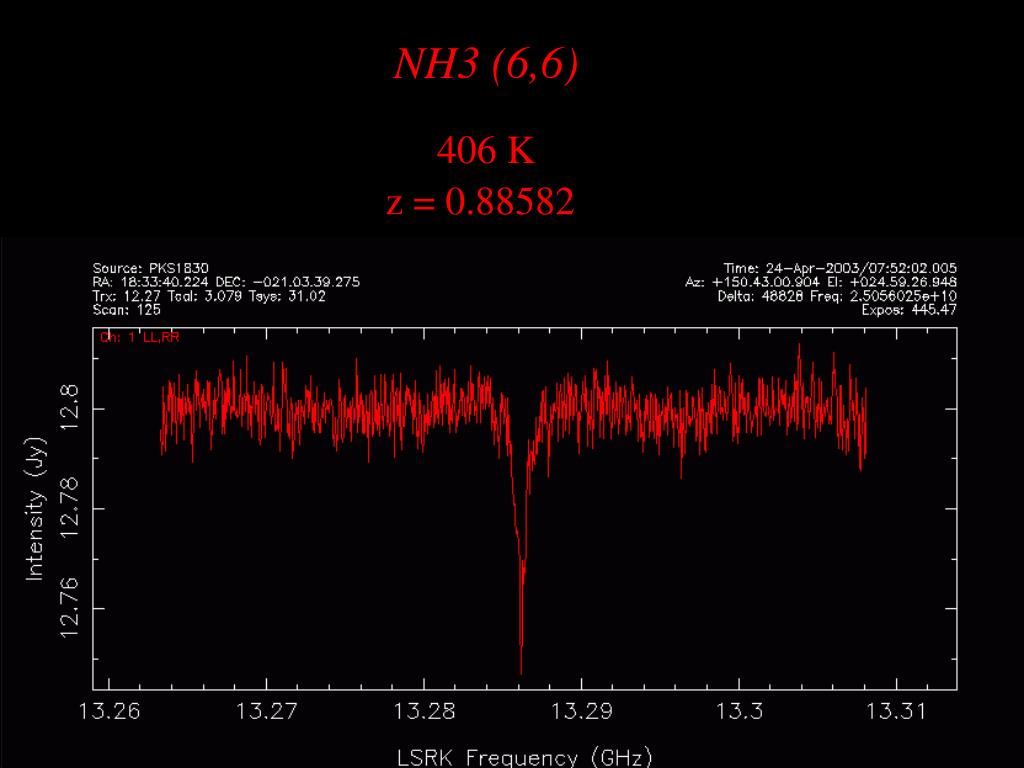Click the 'Delta: 48828' header value

761,296
